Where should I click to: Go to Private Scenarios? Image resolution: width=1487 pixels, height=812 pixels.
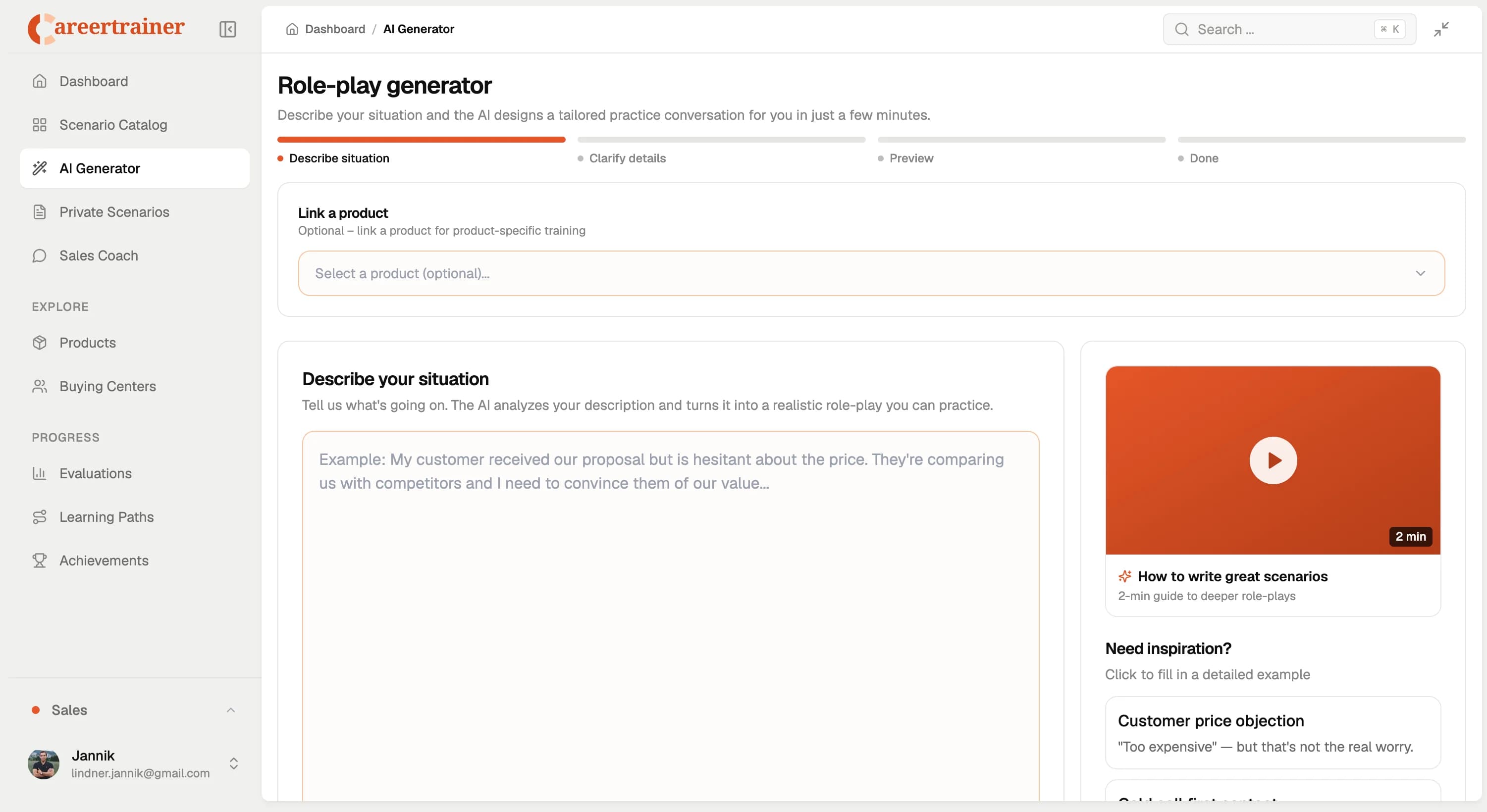coord(135,212)
